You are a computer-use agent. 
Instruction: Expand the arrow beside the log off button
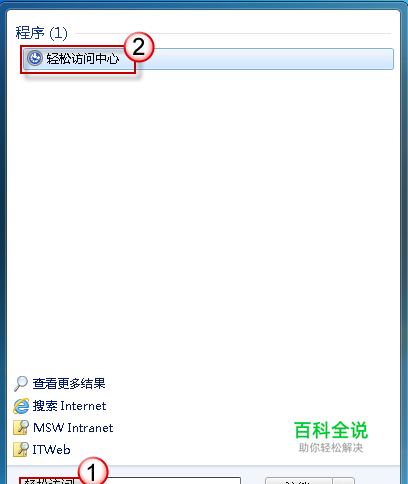343,481
